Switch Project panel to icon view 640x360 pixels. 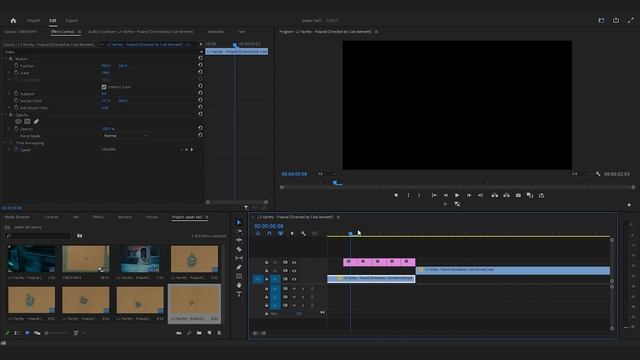pyautogui.click(x=27, y=333)
